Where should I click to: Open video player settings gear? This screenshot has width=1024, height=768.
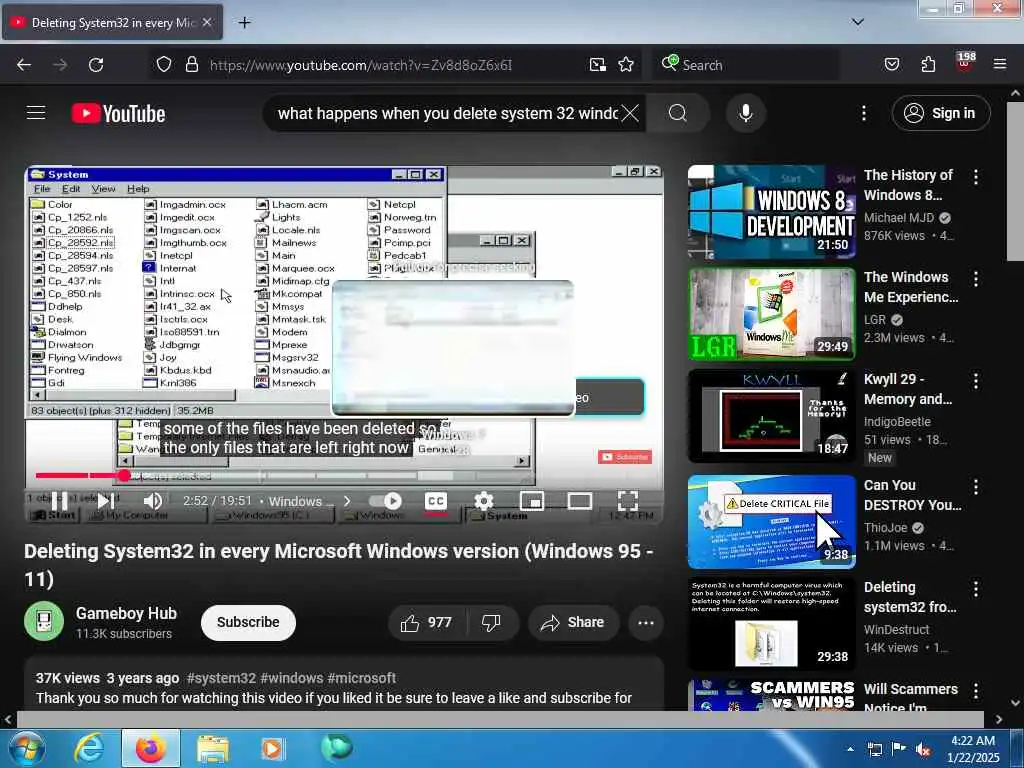484,502
